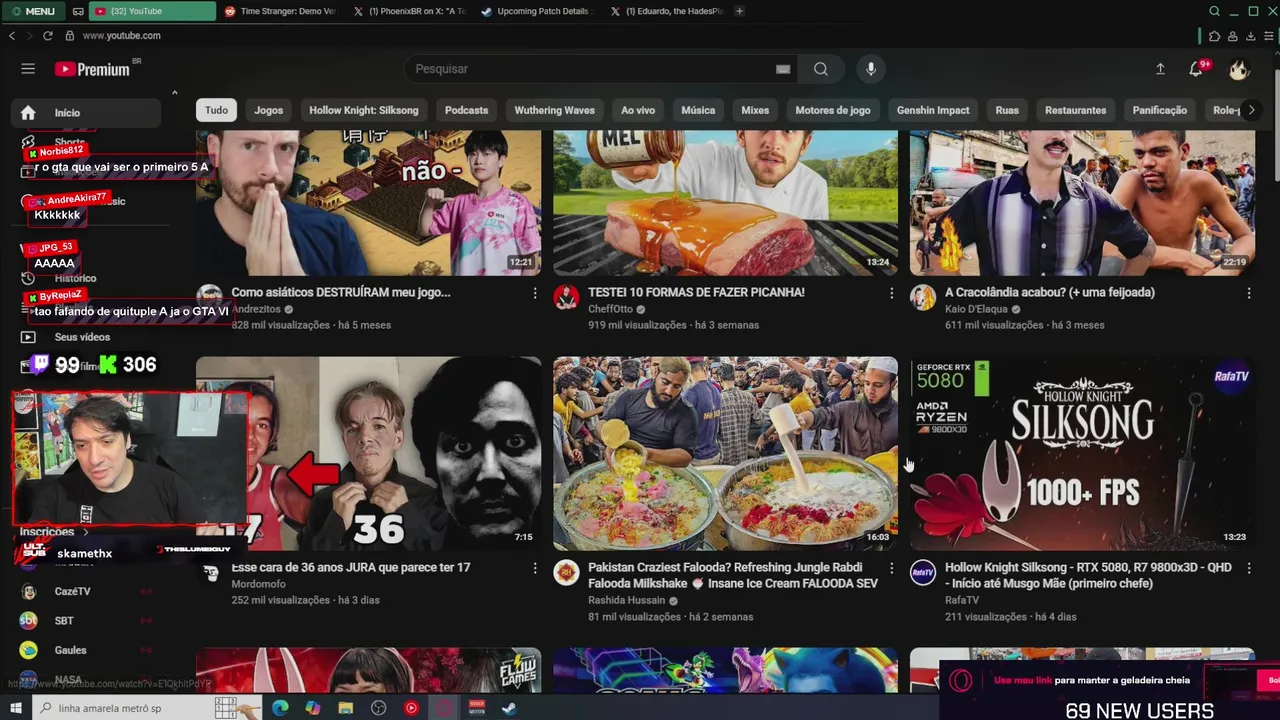The height and width of the screenshot is (720, 1280).
Task: Open the Create upload icon
Action: tap(1160, 69)
